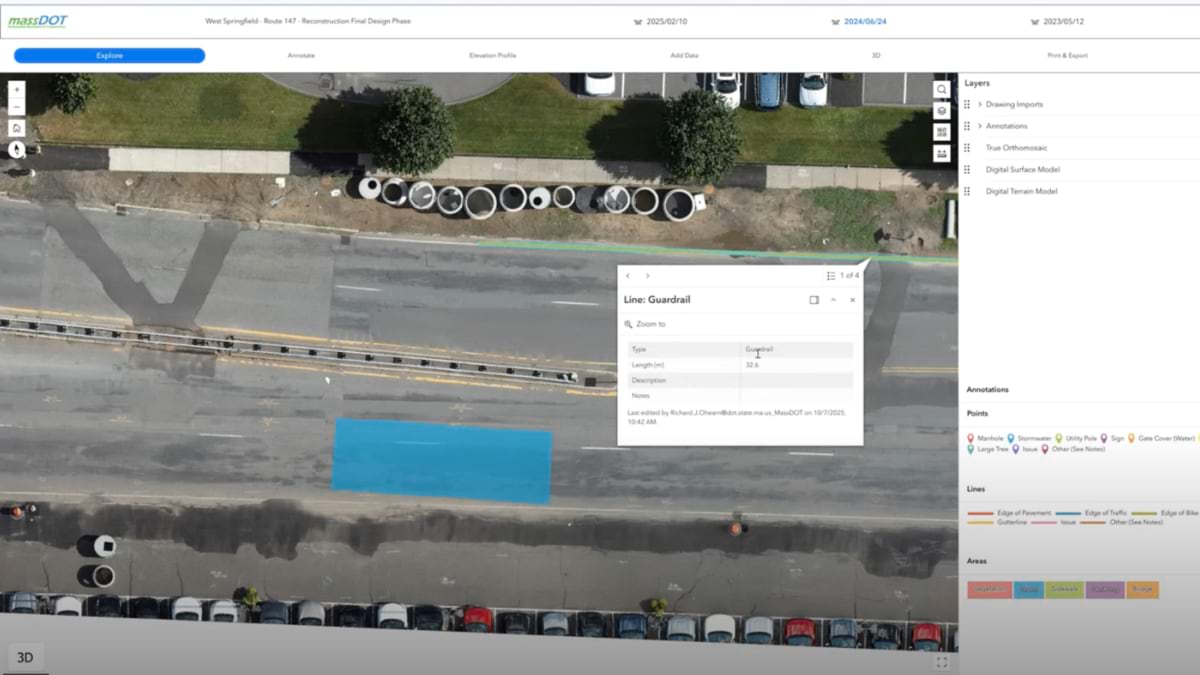Viewport: 1200px width, 675px height.
Task: Select the True Orthomosaic layer
Action: pos(1016,148)
